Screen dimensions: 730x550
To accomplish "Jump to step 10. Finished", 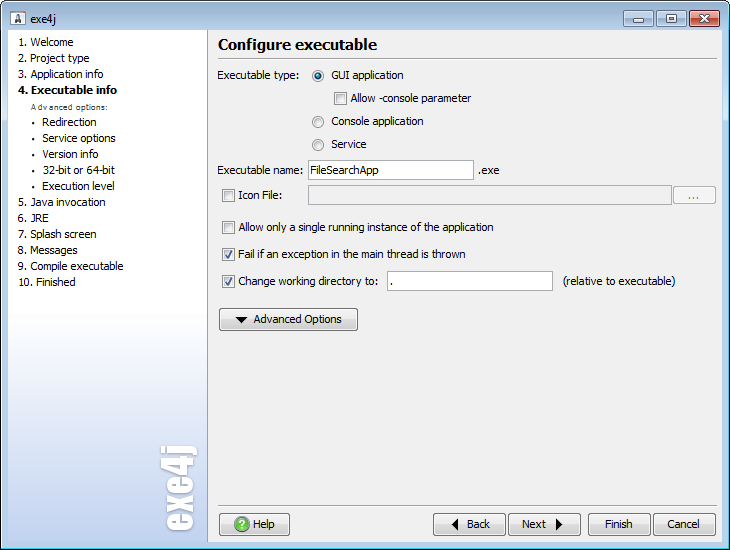I will 47,282.
